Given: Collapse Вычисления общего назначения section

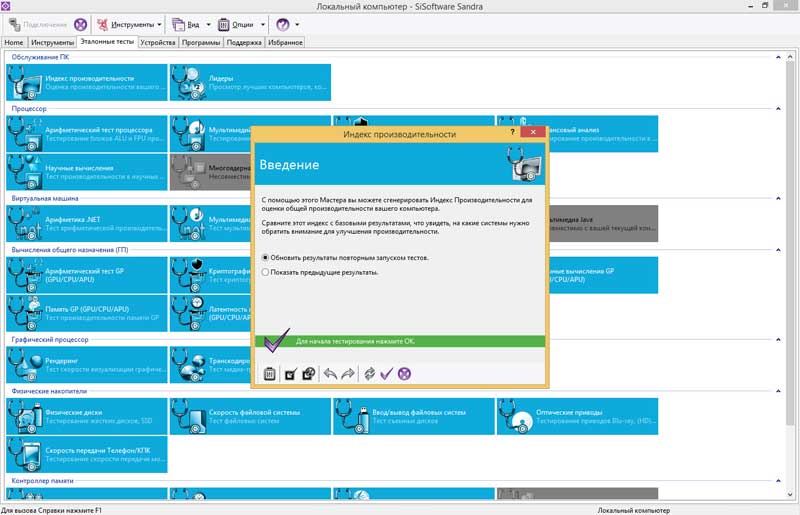Looking at the screenshot, I should tap(778, 250).
